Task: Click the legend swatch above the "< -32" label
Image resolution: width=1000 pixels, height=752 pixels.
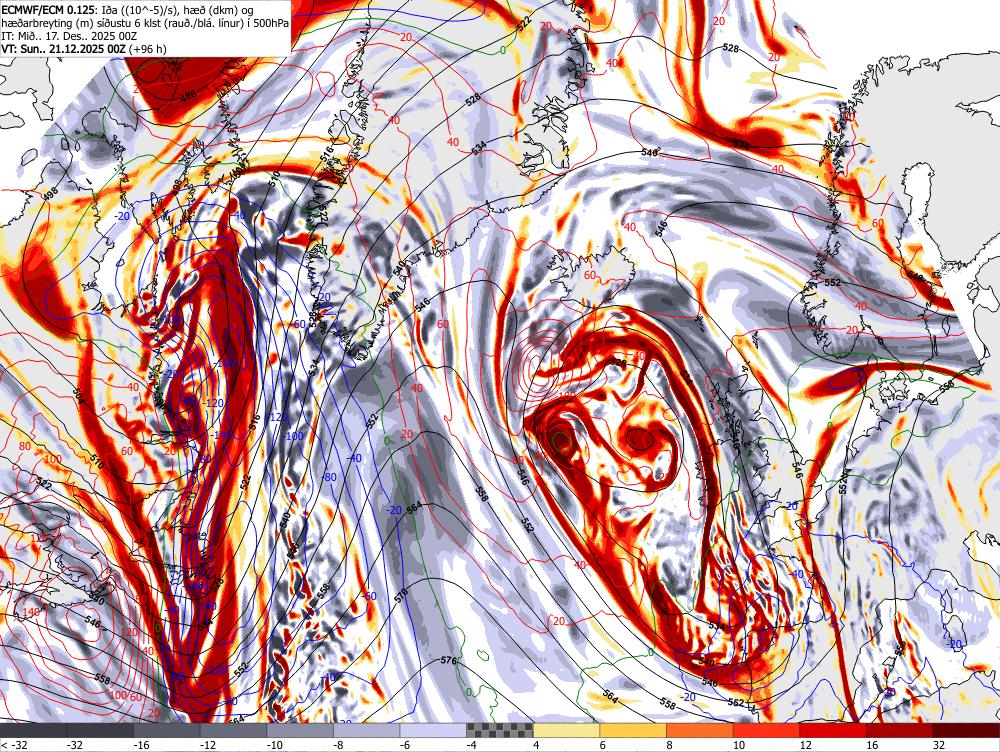Action: tap(33, 730)
